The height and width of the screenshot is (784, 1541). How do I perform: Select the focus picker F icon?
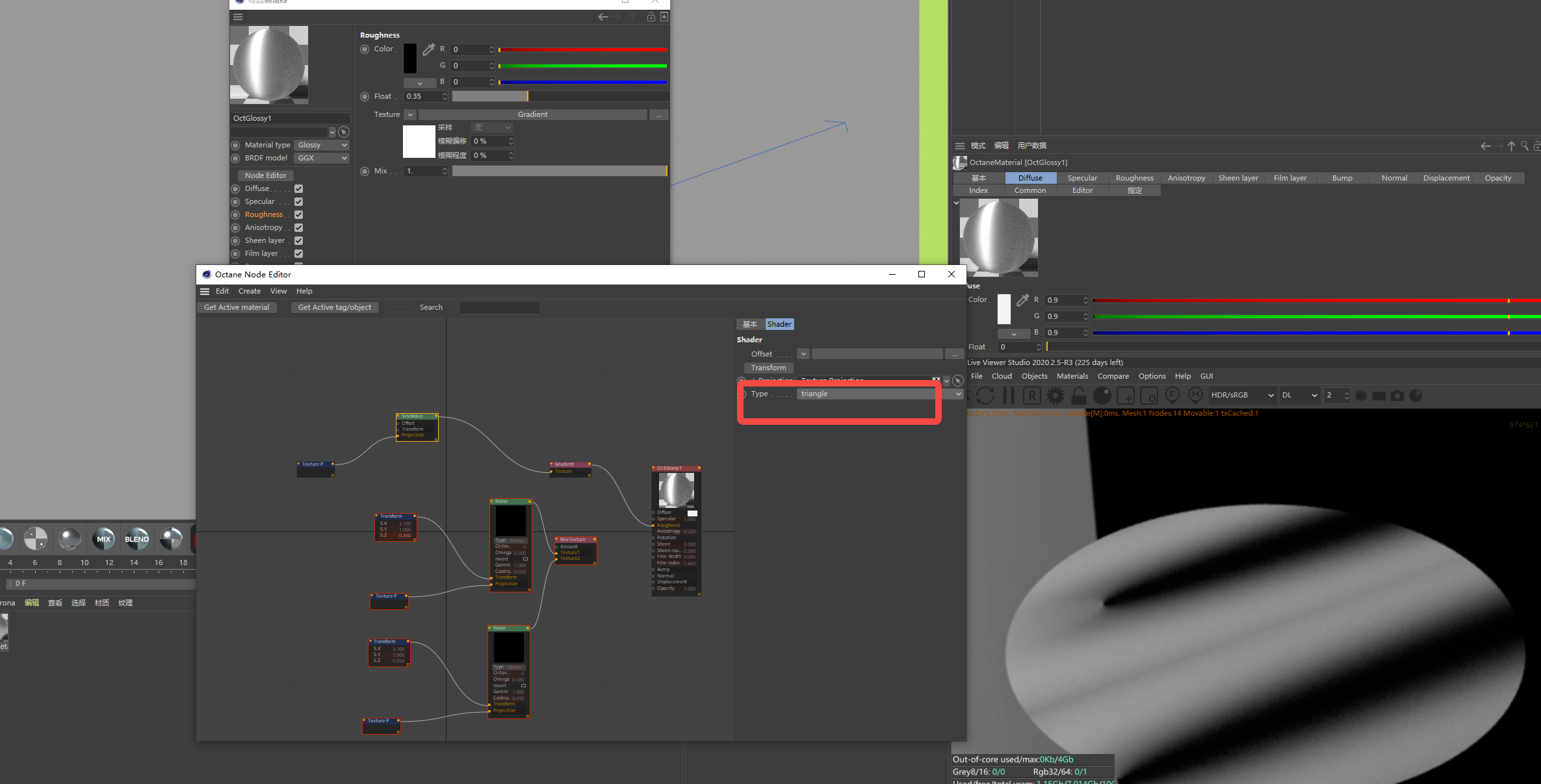[1172, 396]
